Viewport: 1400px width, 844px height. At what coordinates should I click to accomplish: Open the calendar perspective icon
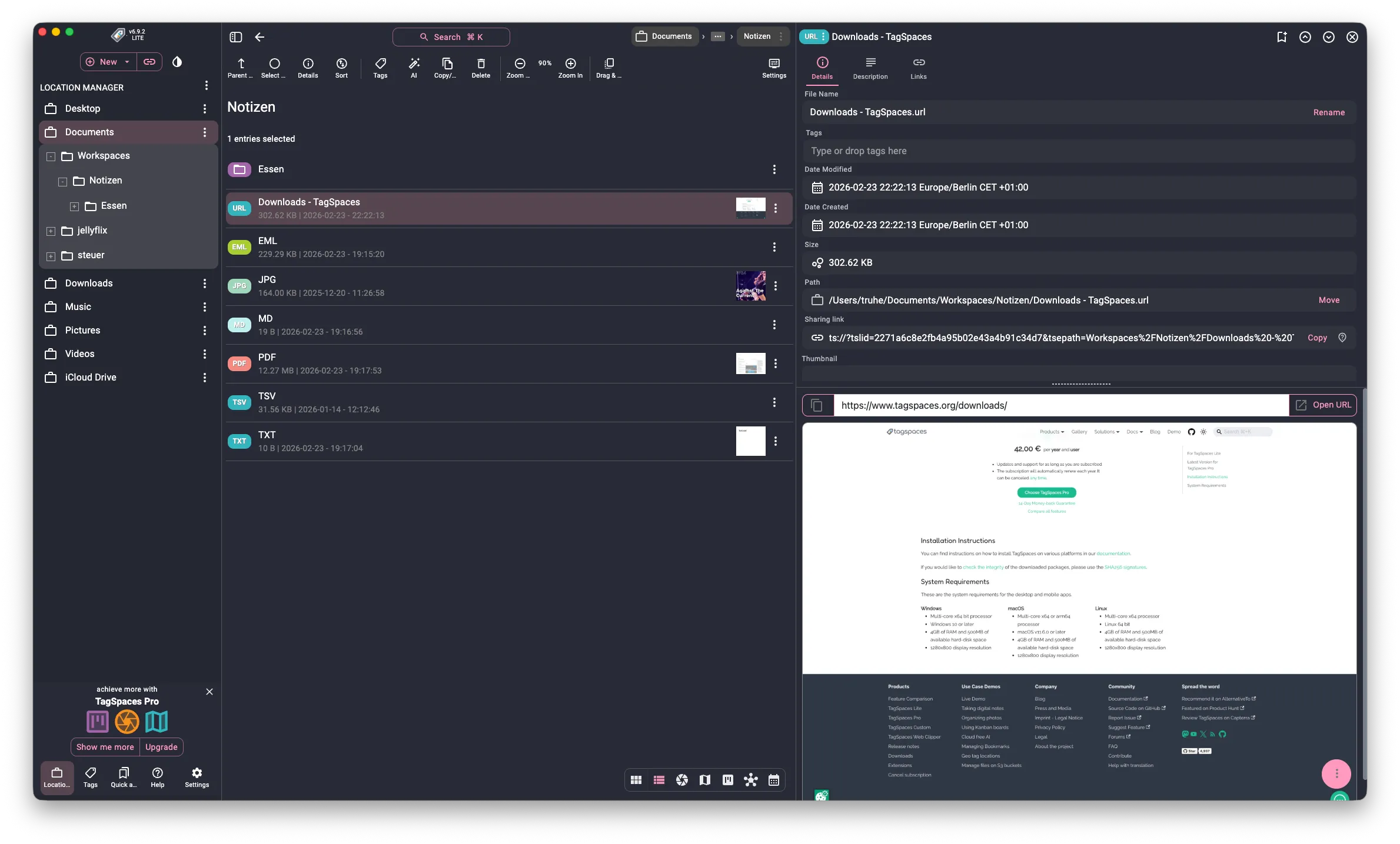pos(774,779)
